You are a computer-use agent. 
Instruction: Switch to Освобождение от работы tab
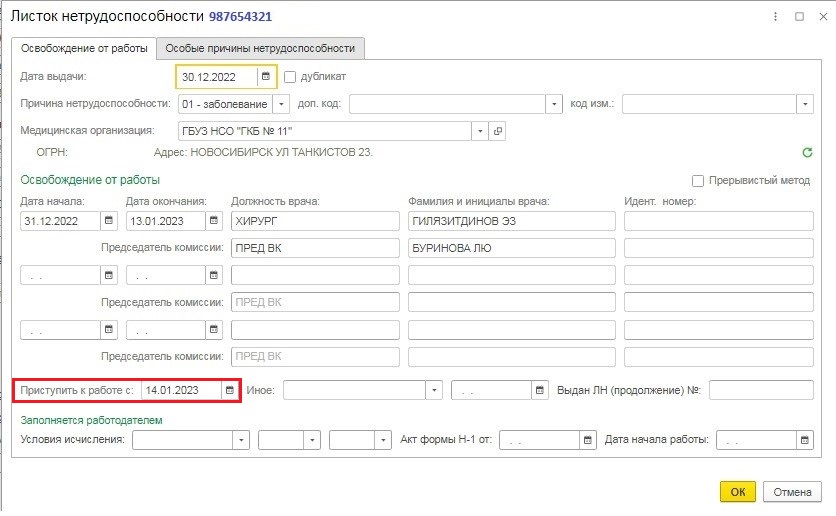(84, 49)
